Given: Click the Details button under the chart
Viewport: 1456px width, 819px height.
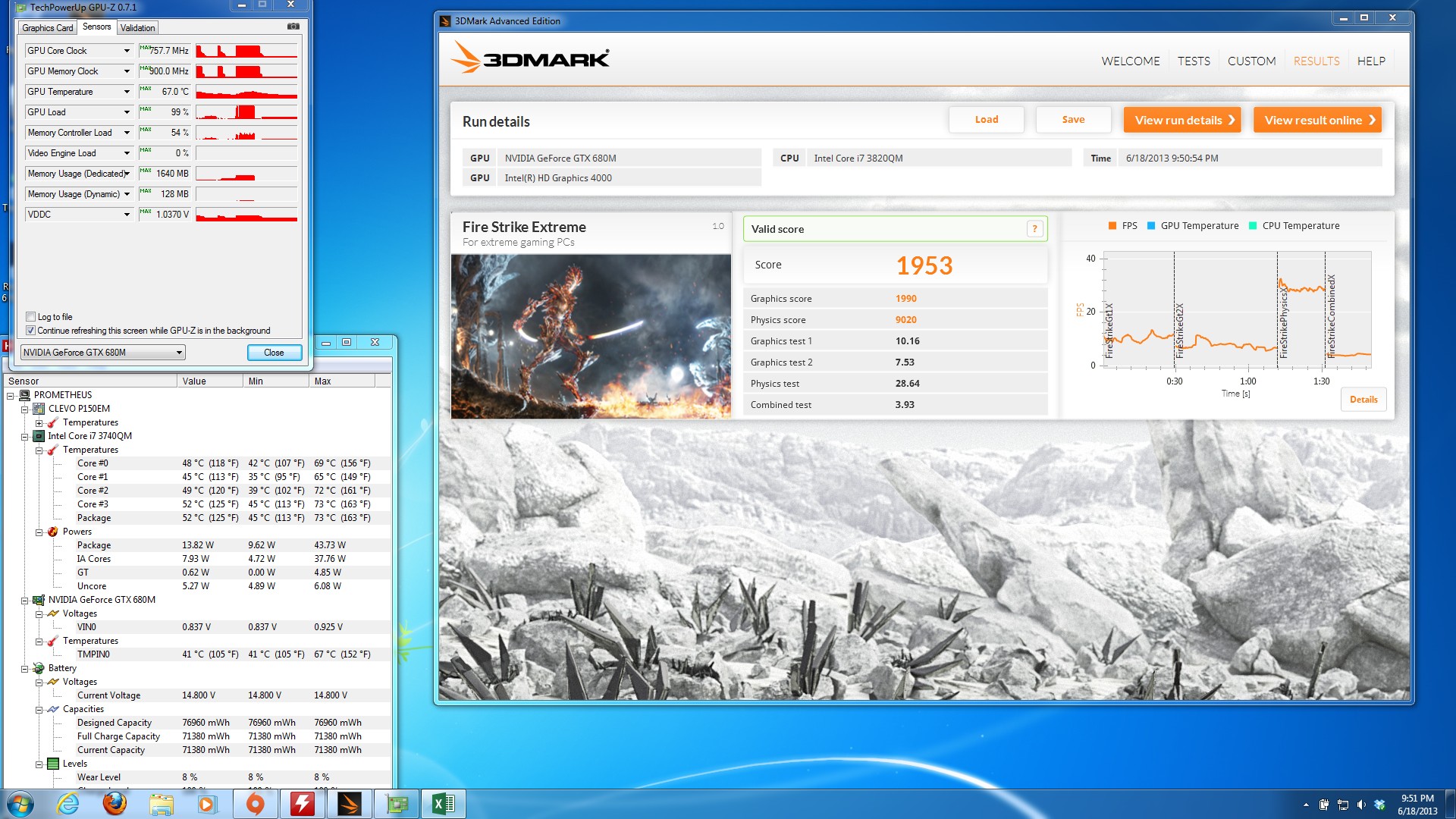Looking at the screenshot, I should (x=1363, y=400).
